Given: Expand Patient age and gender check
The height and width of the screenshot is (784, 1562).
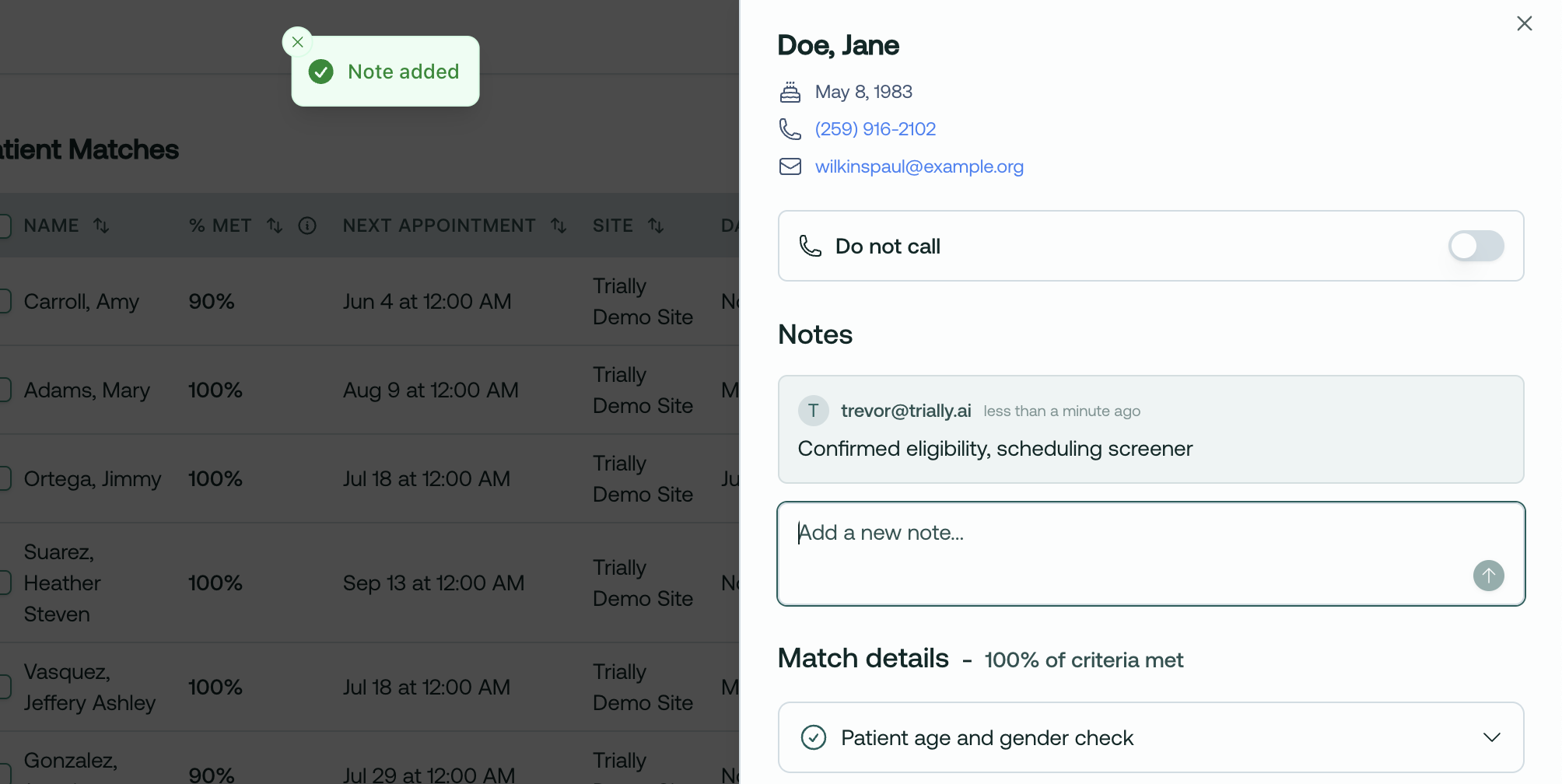Looking at the screenshot, I should click(1491, 737).
